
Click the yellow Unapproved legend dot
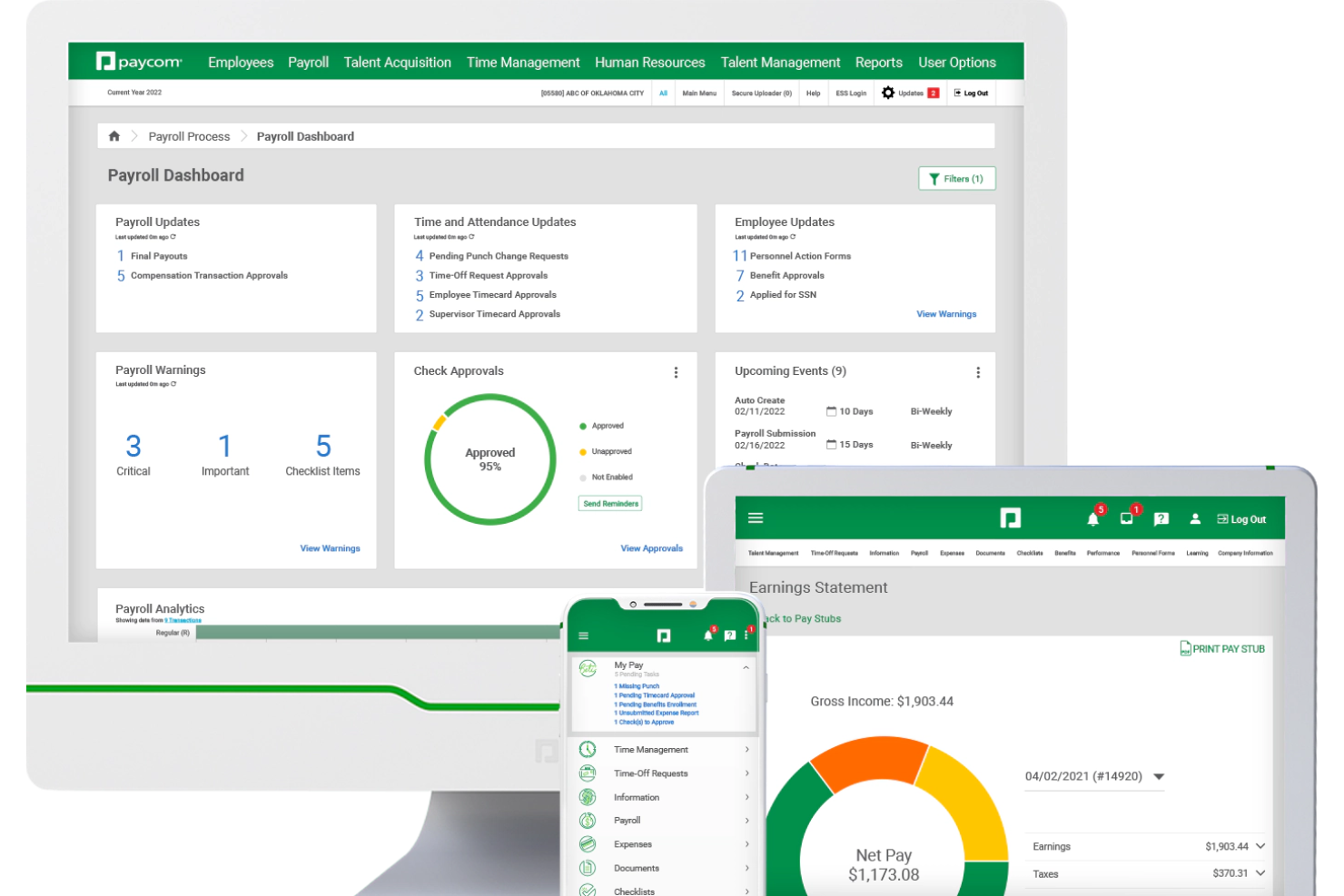click(x=583, y=451)
